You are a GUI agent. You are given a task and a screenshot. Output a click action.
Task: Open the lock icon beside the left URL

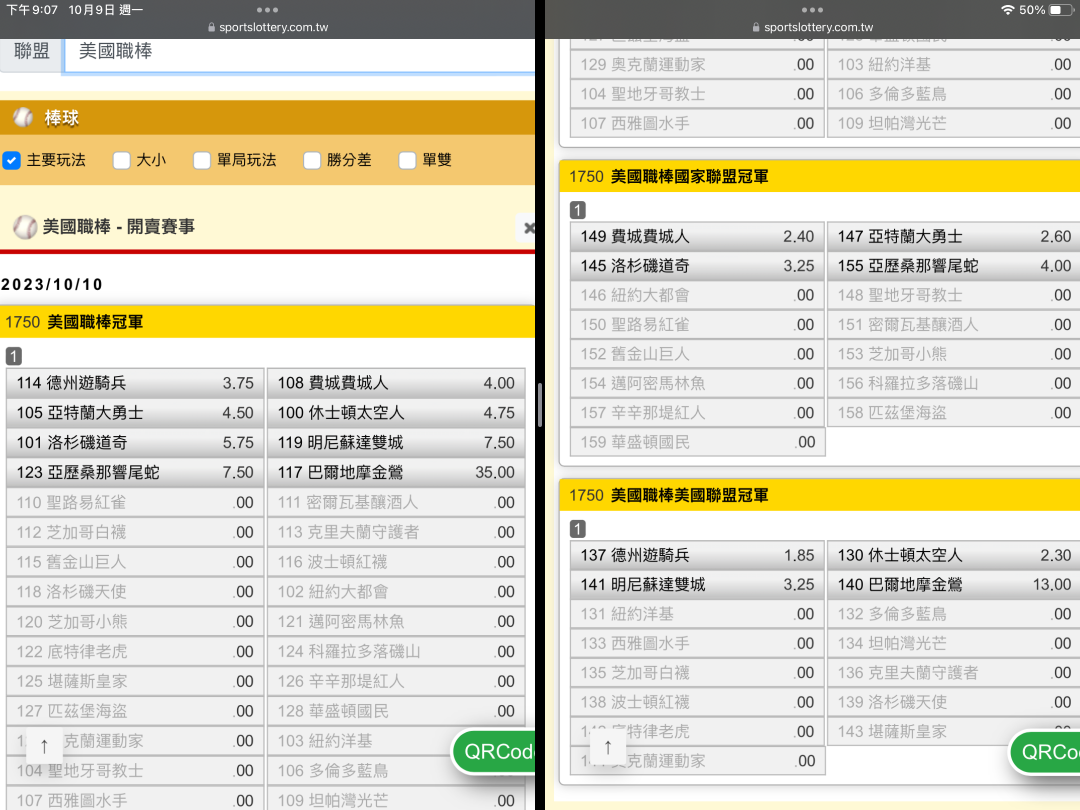(211, 28)
